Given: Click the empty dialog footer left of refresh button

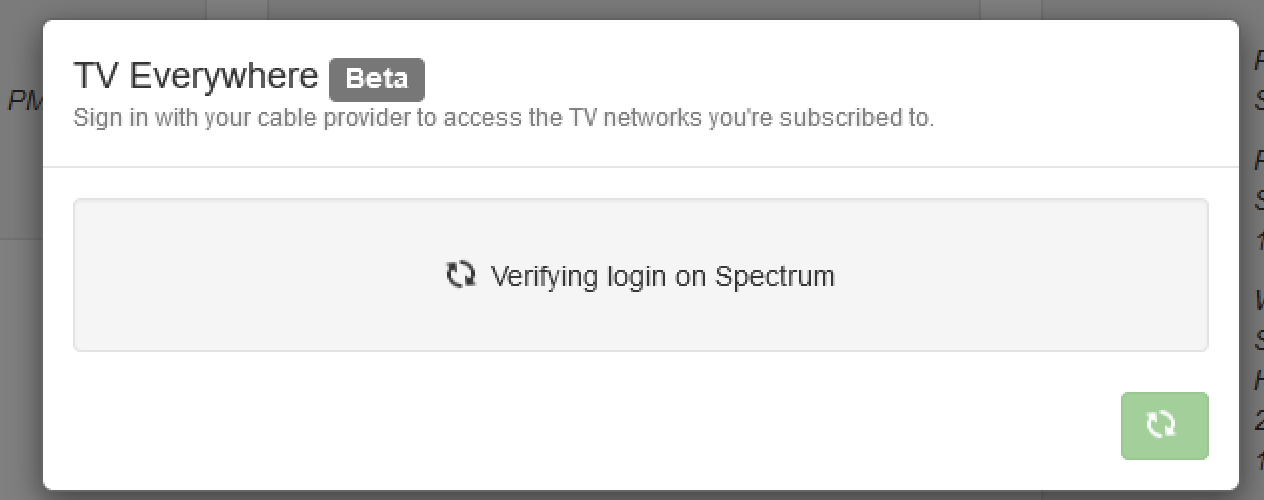Looking at the screenshot, I should point(600,426).
